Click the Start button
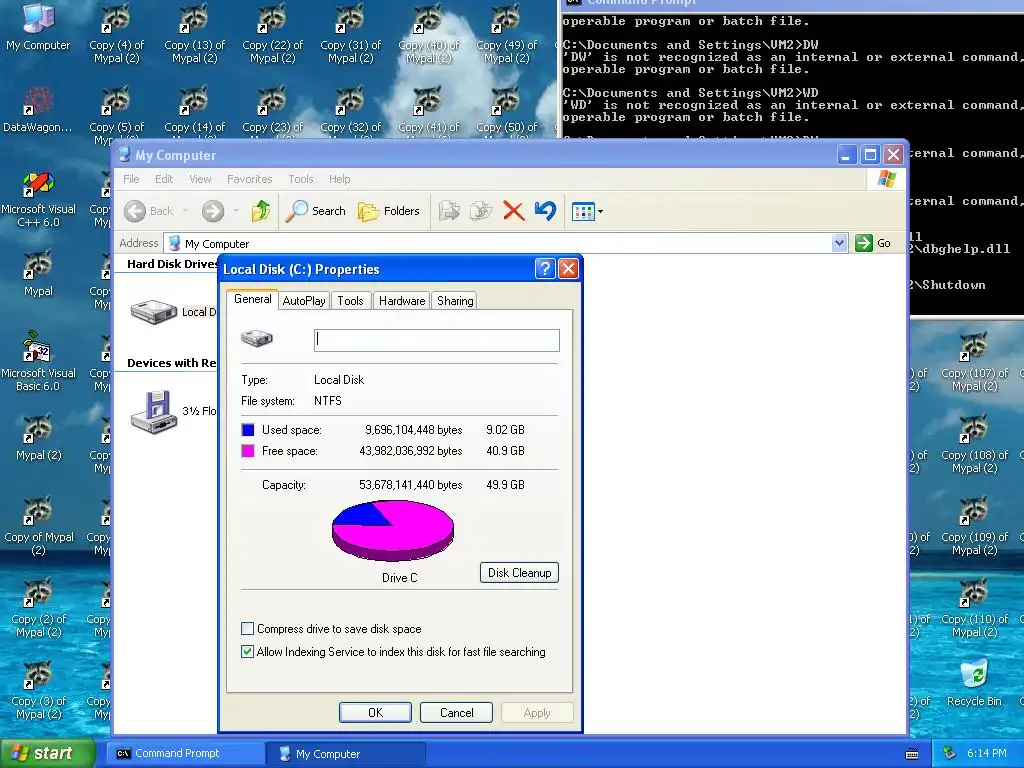 pos(48,753)
